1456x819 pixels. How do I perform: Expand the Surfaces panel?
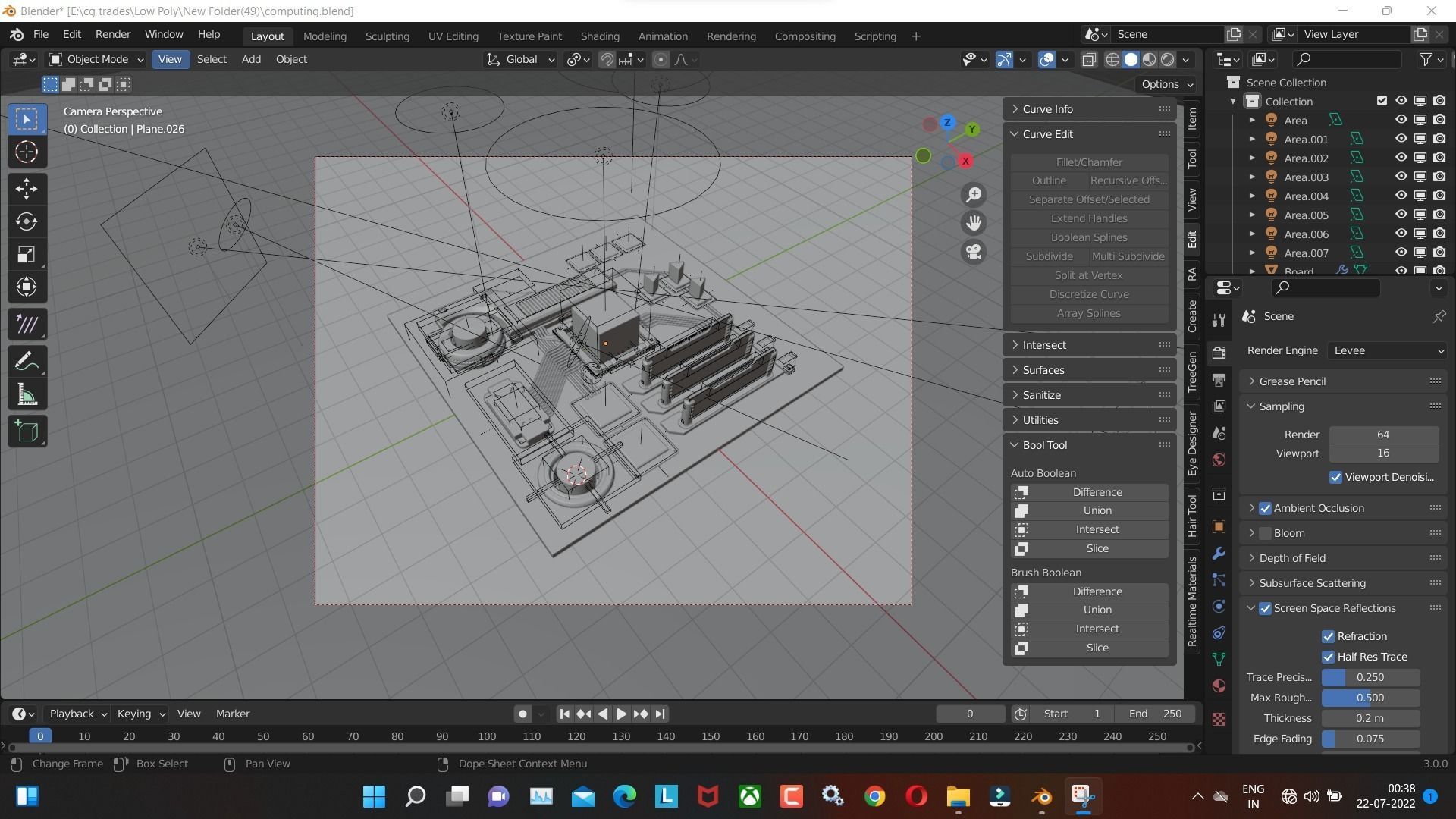click(1090, 370)
